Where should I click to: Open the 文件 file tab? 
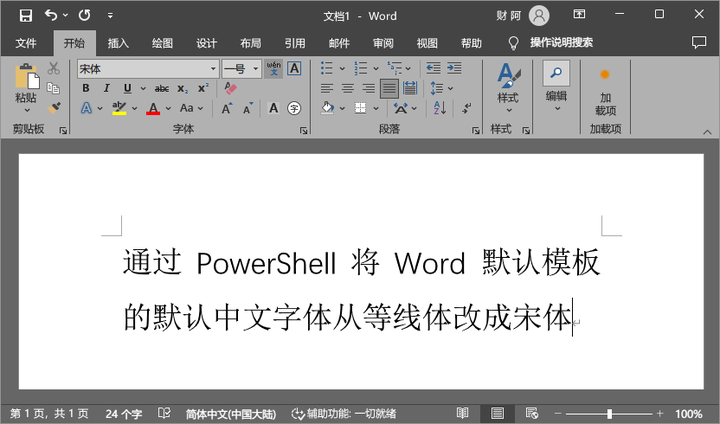click(x=26, y=43)
